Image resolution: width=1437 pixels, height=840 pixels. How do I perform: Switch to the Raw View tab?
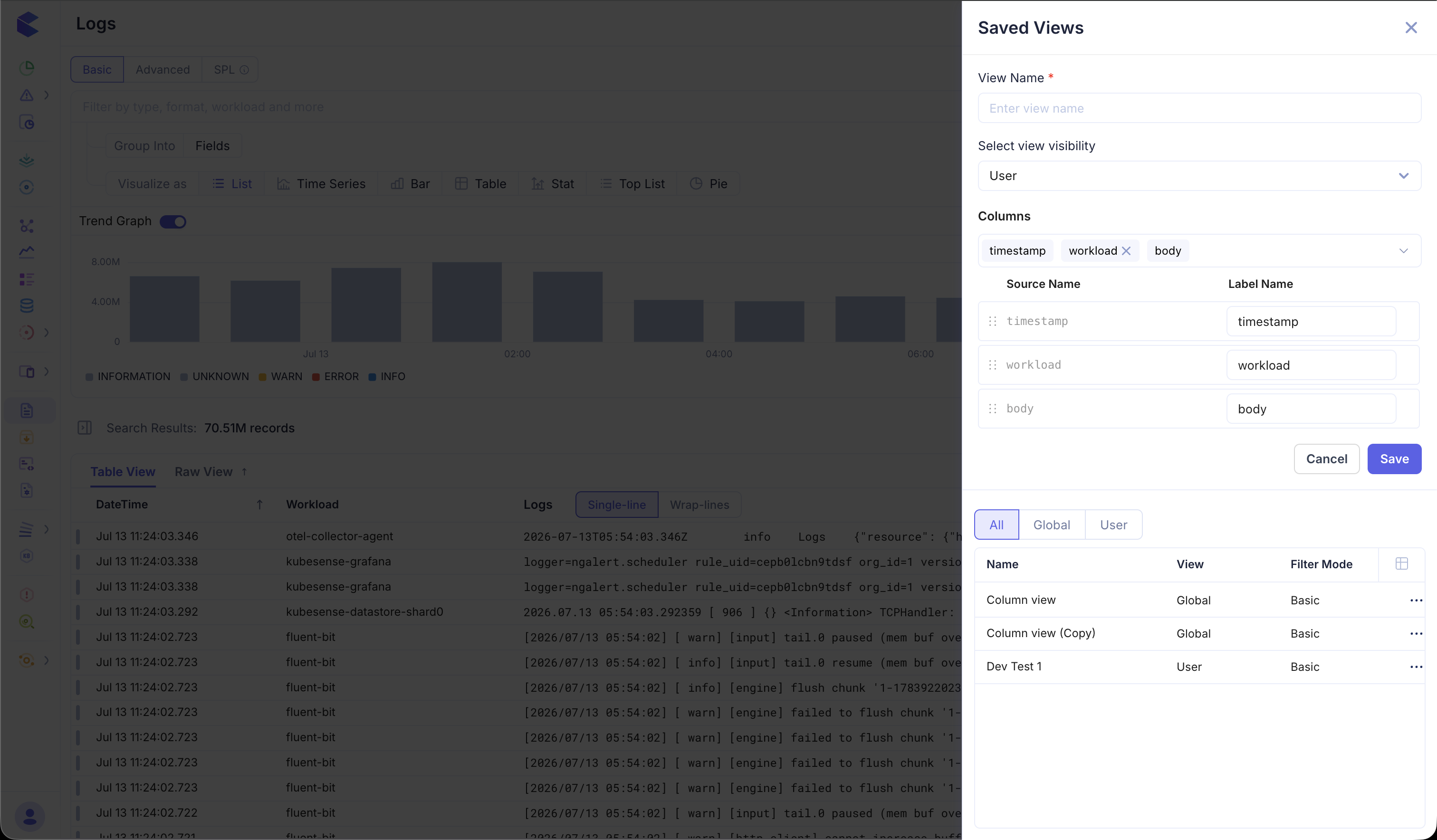203,472
